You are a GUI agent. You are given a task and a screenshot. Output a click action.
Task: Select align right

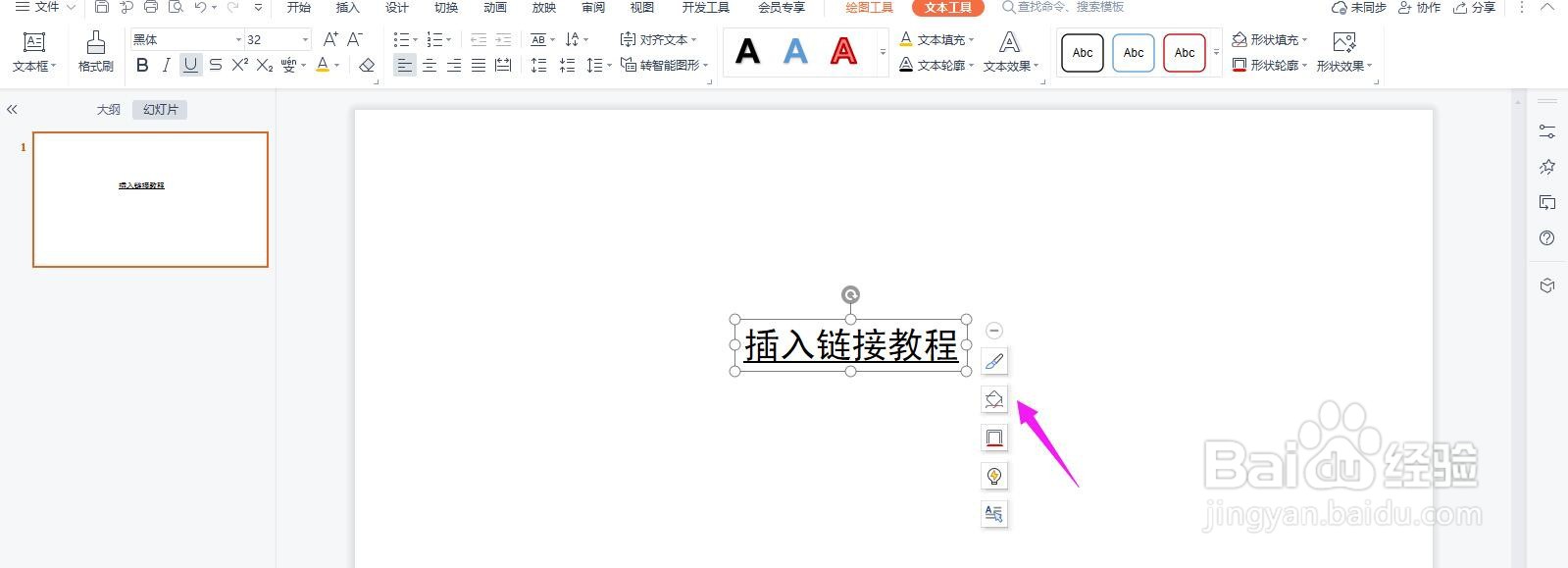pyautogui.click(x=454, y=65)
